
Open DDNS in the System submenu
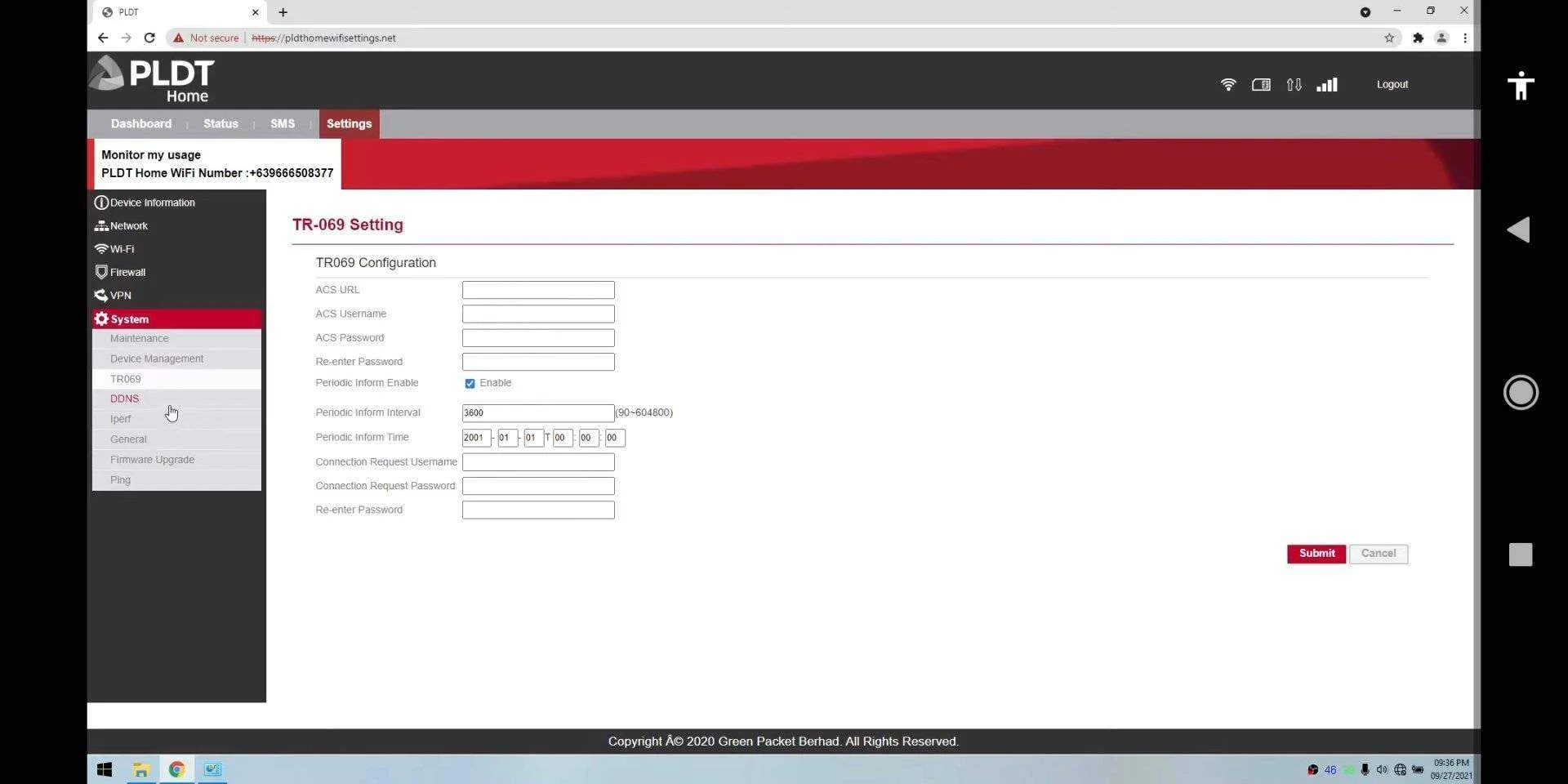click(x=176, y=399)
